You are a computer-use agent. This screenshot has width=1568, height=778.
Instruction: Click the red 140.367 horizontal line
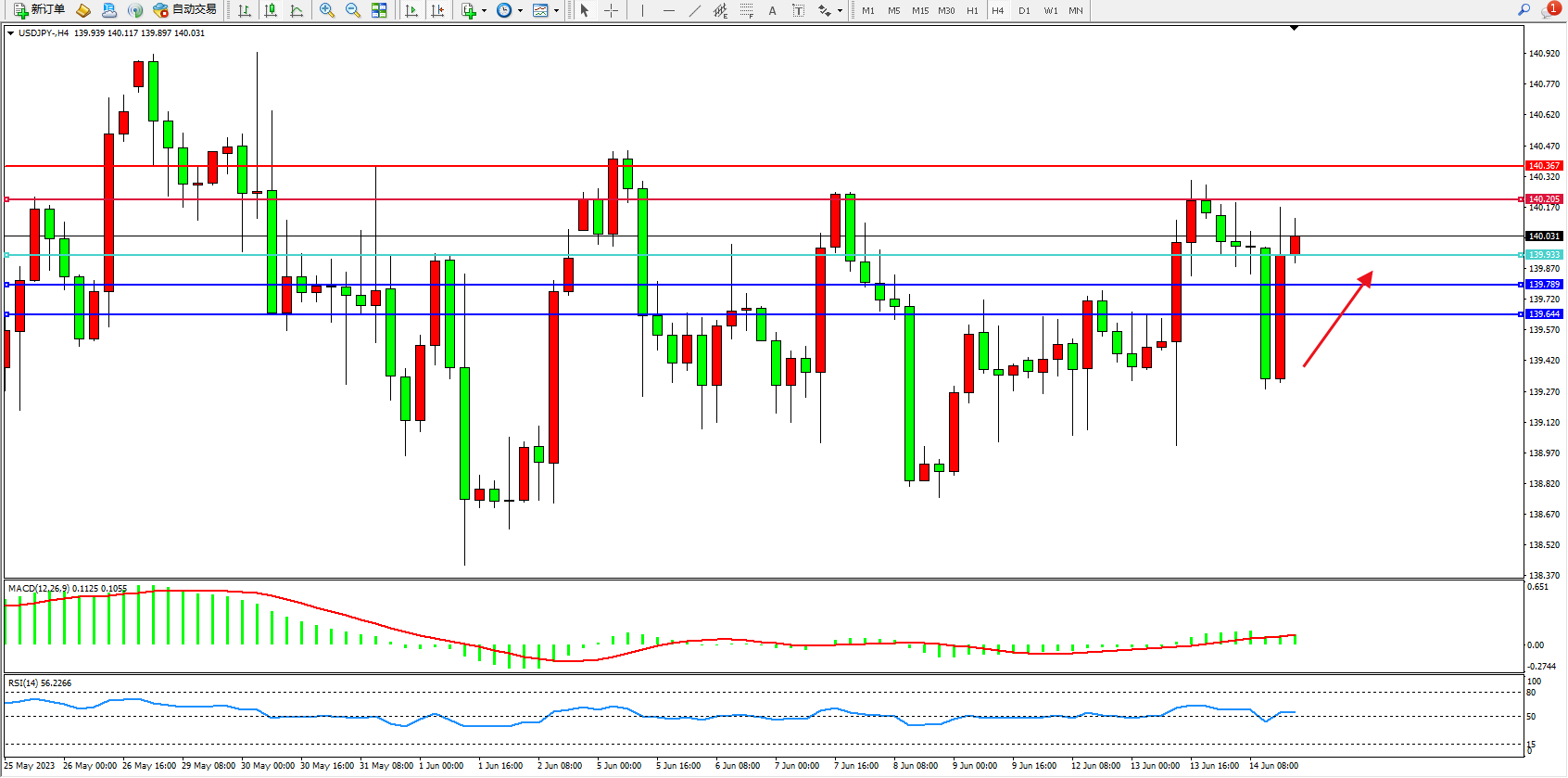tap(741, 166)
